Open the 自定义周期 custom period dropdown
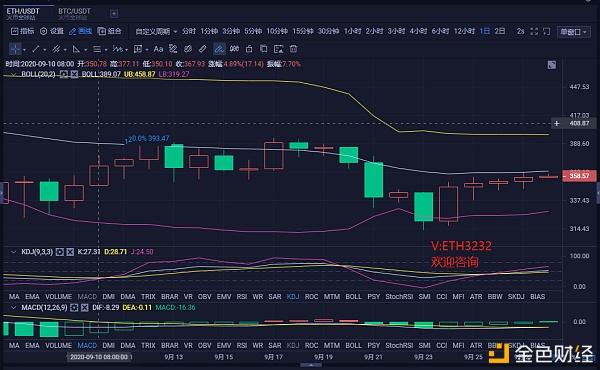 tap(156, 31)
